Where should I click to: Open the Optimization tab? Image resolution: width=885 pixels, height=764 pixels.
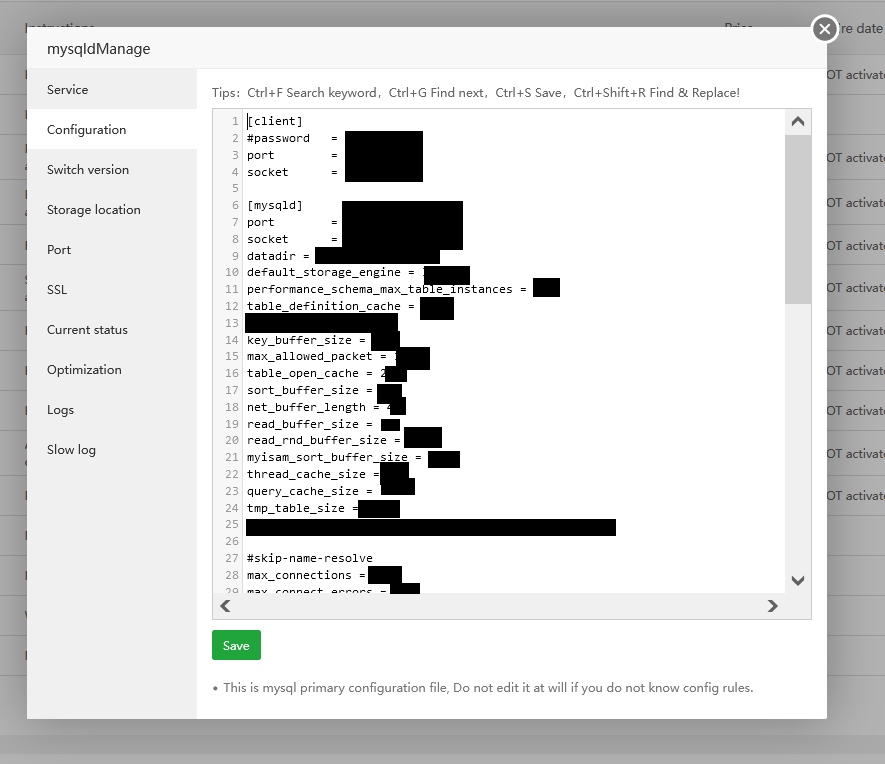click(x=112, y=370)
